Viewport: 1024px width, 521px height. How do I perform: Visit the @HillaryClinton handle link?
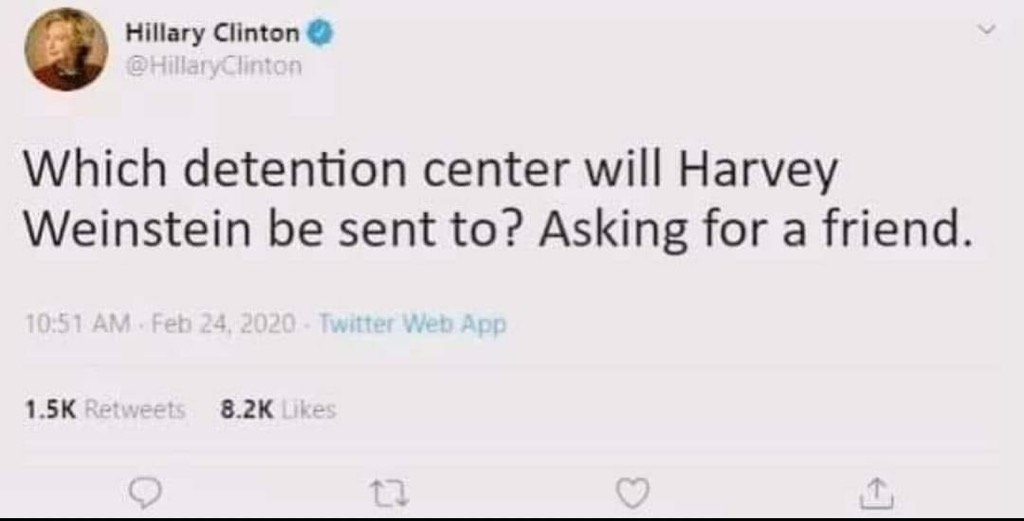tap(214, 66)
